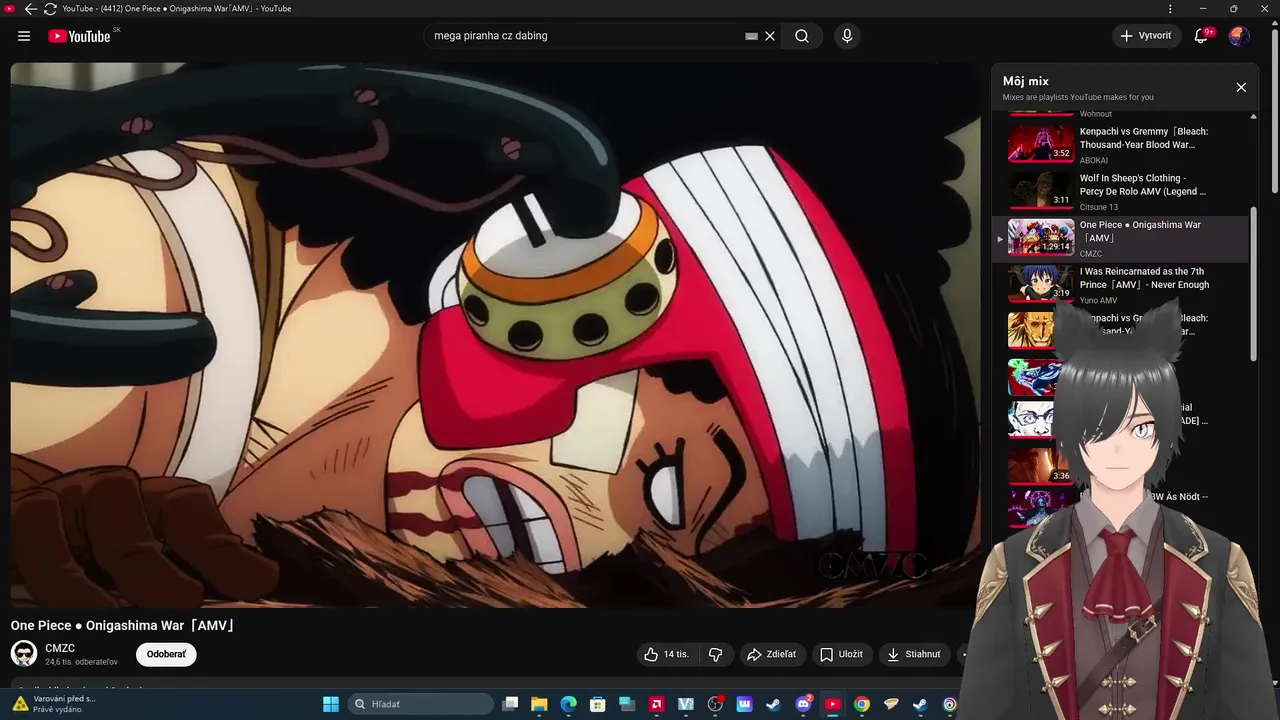This screenshot has width=1280, height=720.
Task: Subscribe with the Odoberať button
Action: (166, 654)
